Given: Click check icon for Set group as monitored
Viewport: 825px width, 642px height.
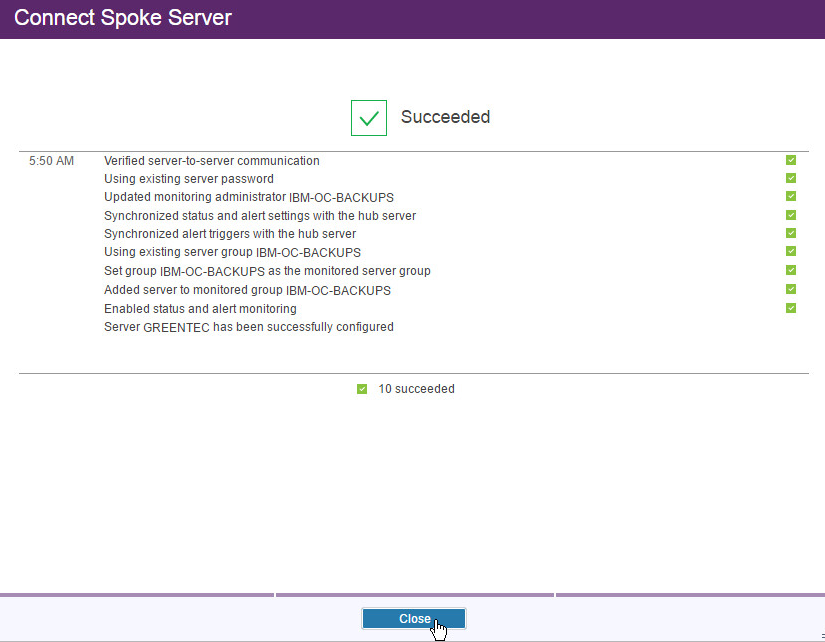Looking at the screenshot, I should coord(791,271).
